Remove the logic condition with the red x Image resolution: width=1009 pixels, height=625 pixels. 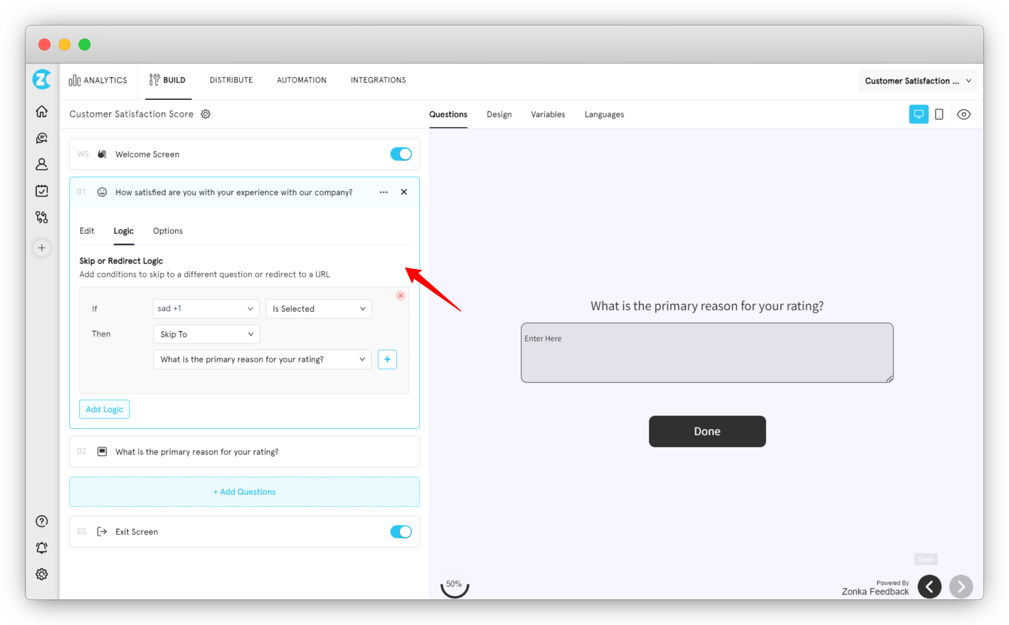click(x=400, y=295)
